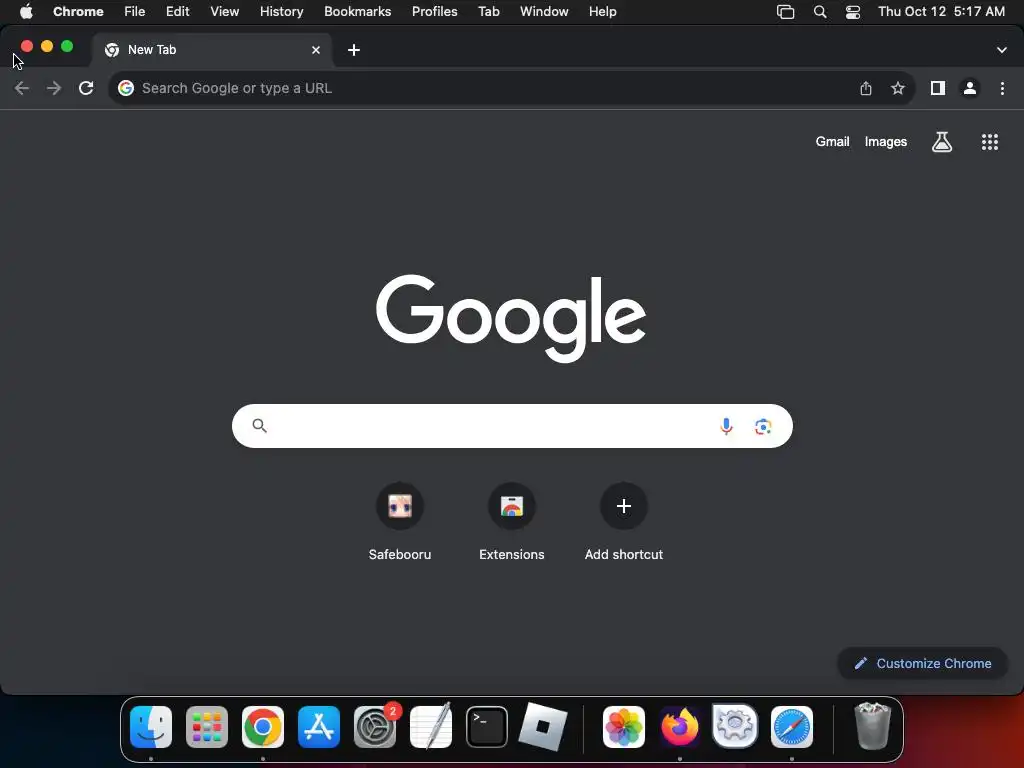
Task: Open the Window menu
Action: [544, 12]
